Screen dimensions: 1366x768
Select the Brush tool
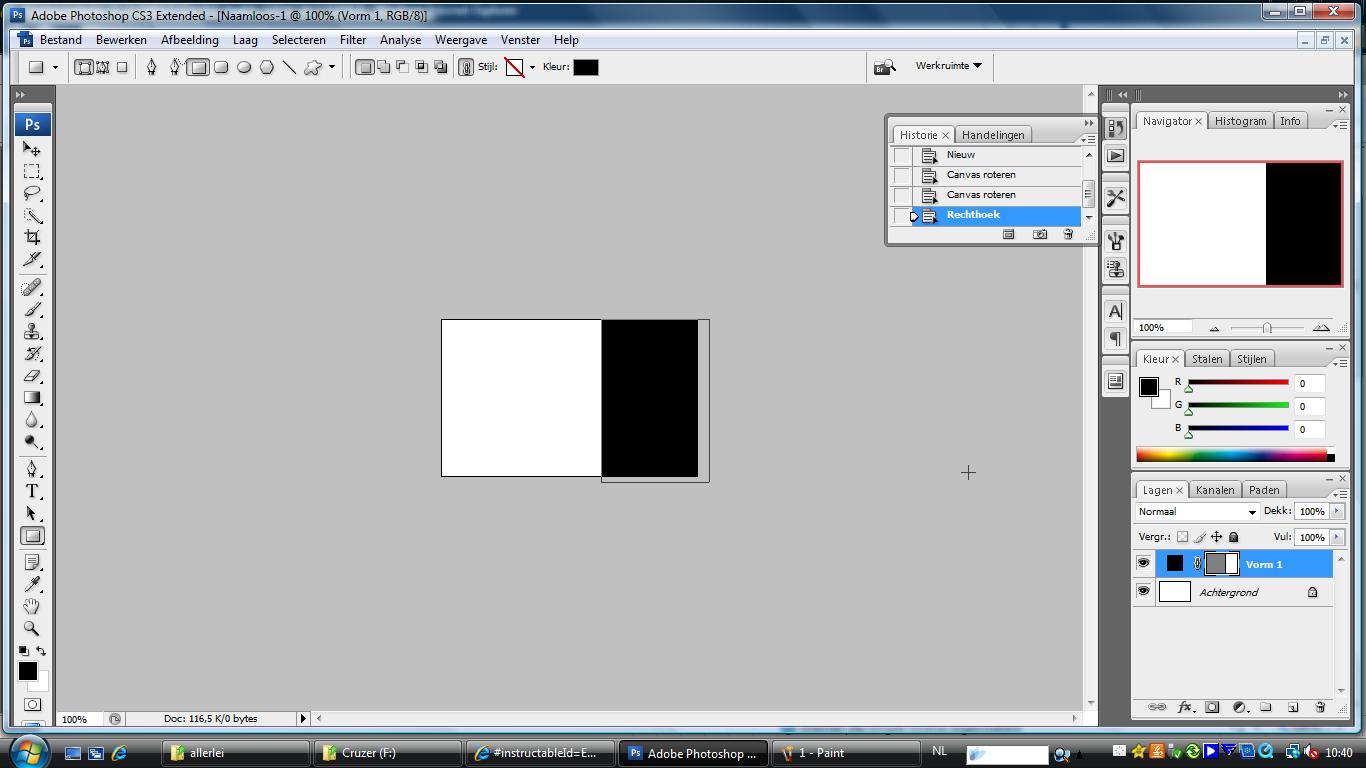click(x=32, y=310)
